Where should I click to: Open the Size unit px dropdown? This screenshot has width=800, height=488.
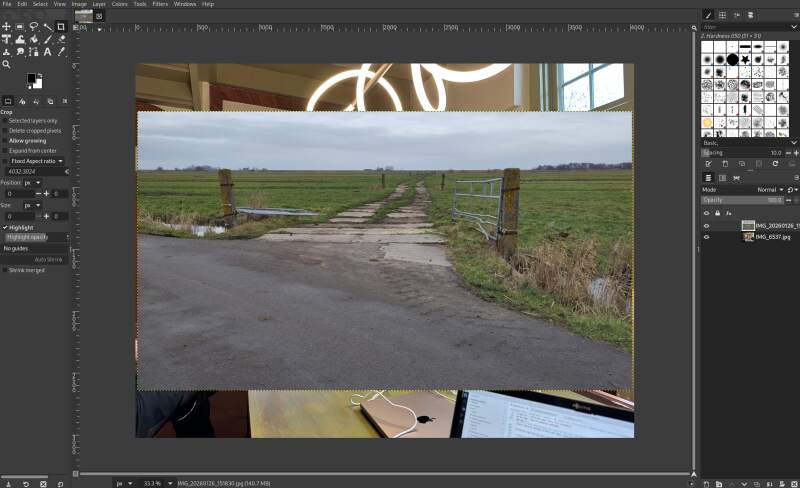[x=32, y=205]
